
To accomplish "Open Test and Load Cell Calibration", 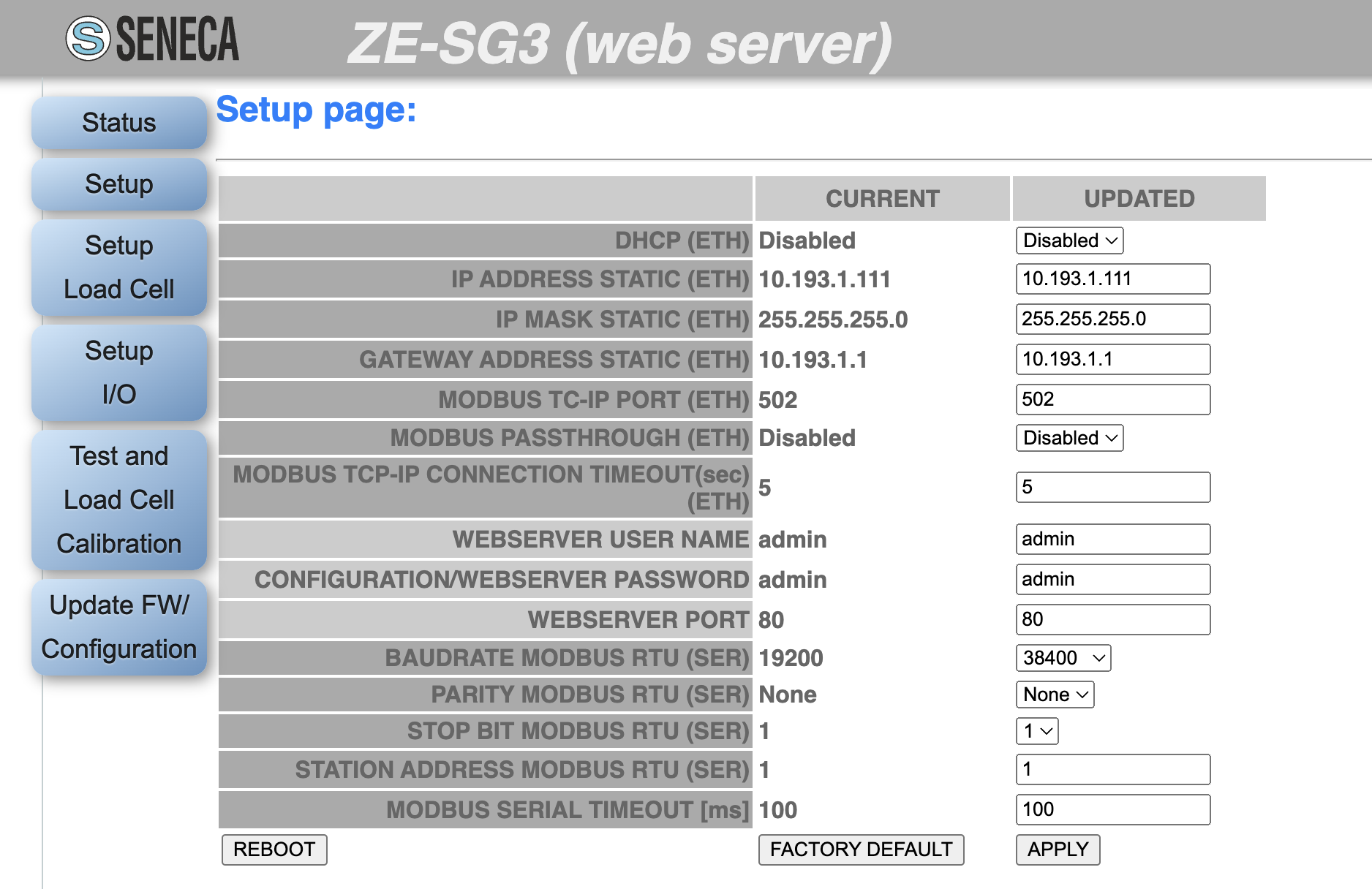I will (119, 500).
